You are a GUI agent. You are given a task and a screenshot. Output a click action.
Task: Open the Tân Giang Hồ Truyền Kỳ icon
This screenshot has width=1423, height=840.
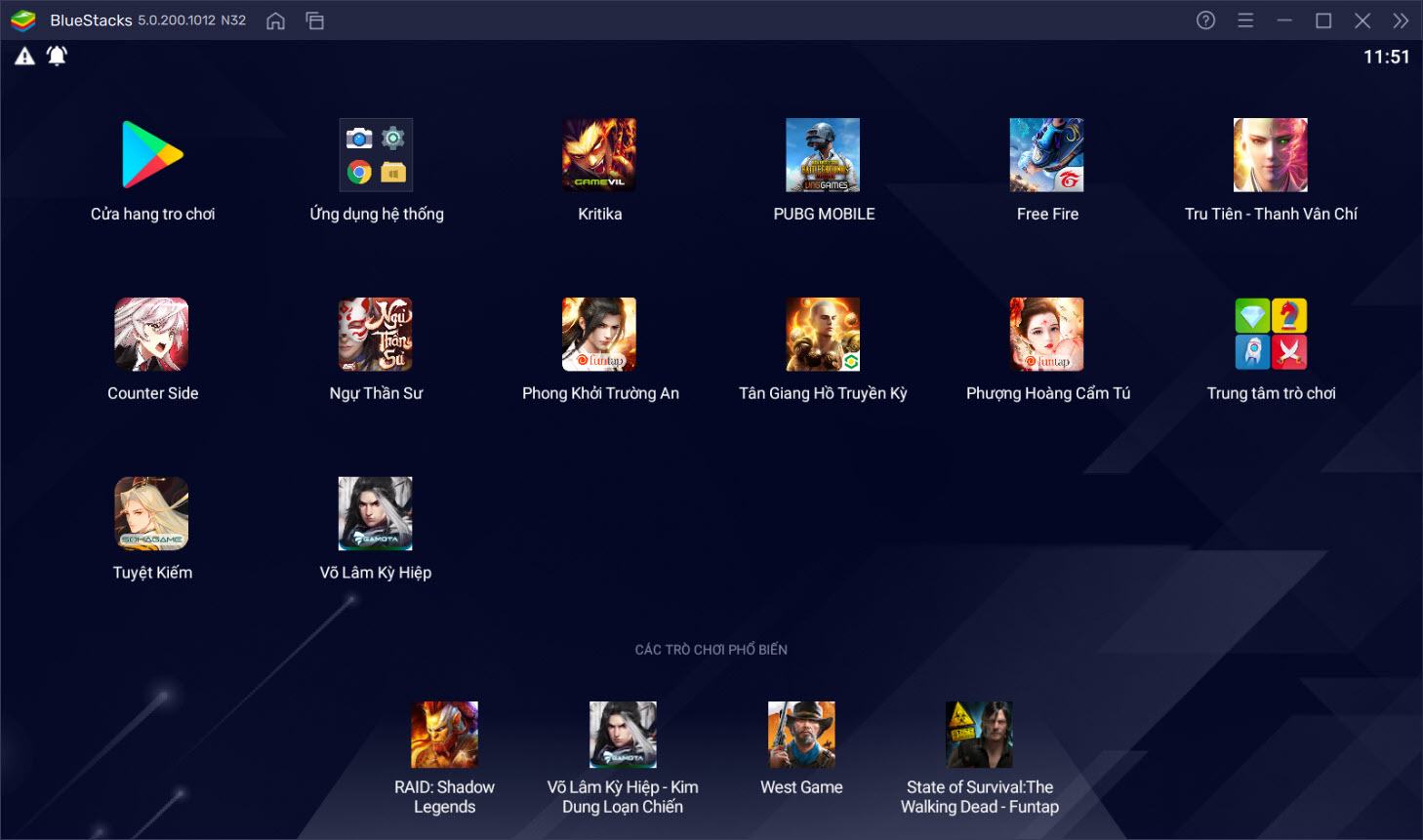tap(823, 334)
